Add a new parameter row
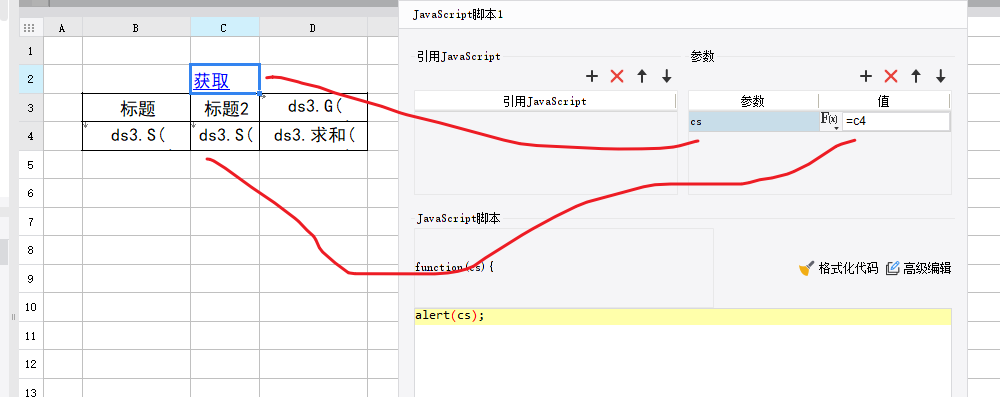This screenshot has width=1000, height=397. tap(865, 77)
